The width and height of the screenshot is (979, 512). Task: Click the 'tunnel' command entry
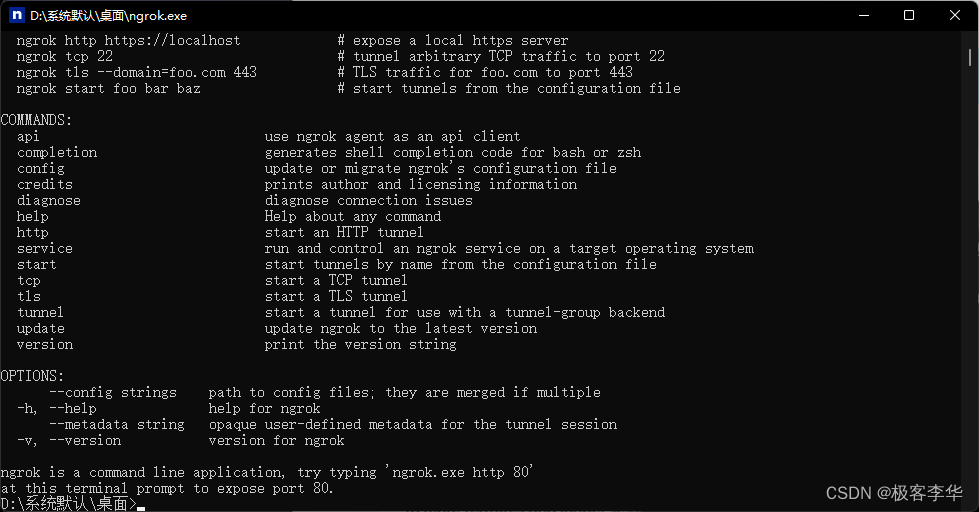click(x=41, y=312)
